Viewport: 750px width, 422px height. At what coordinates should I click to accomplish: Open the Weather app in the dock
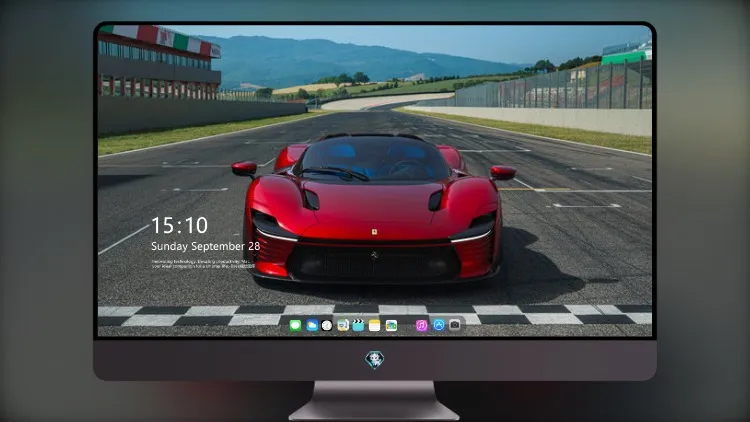pyautogui.click(x=312, y=325)
